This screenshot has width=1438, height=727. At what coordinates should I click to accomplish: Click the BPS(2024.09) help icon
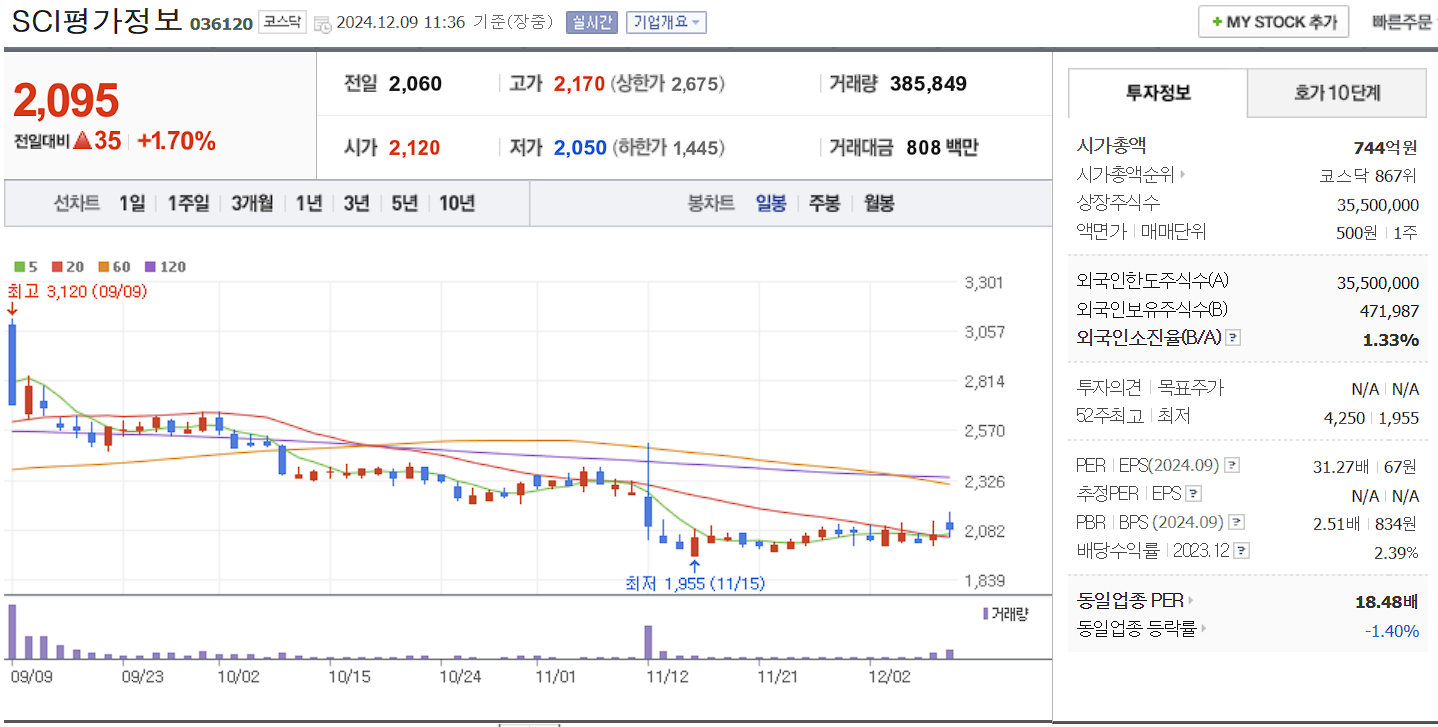1237,521
